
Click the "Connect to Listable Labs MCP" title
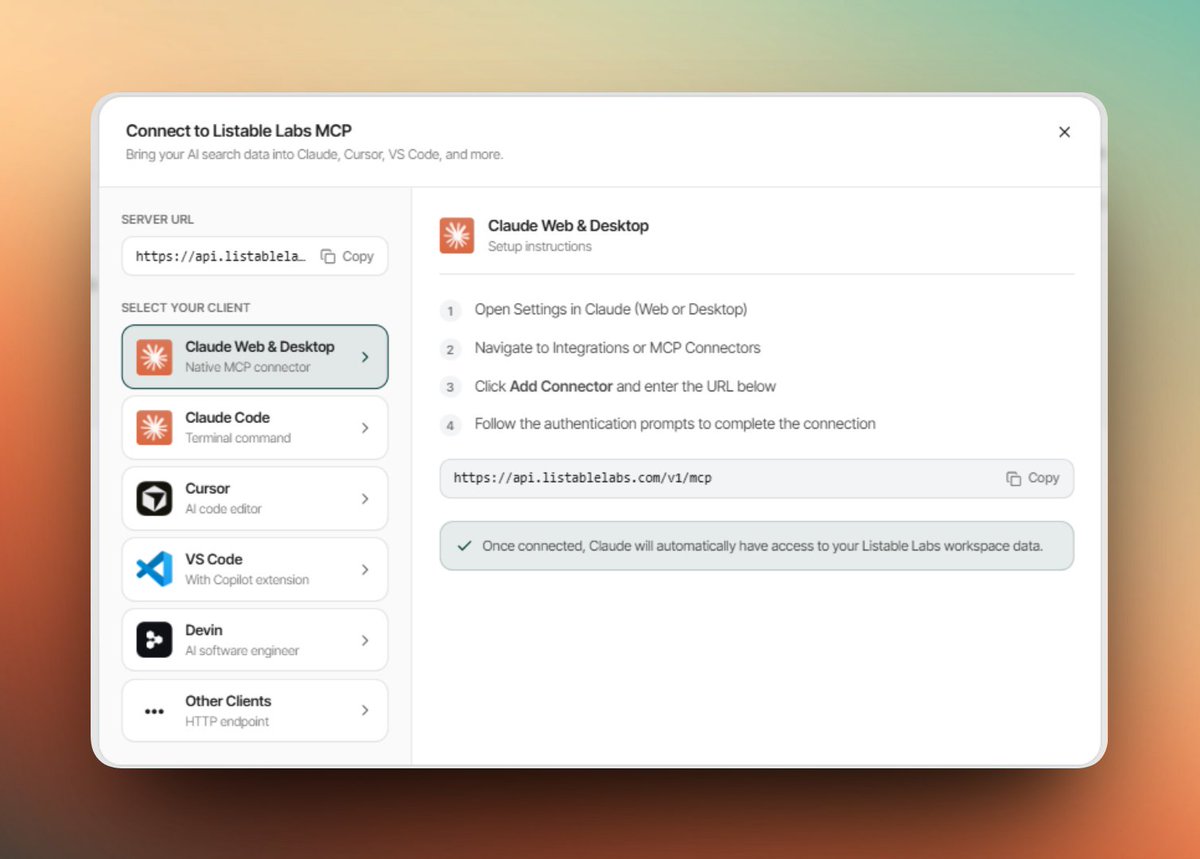click(239, 131)
